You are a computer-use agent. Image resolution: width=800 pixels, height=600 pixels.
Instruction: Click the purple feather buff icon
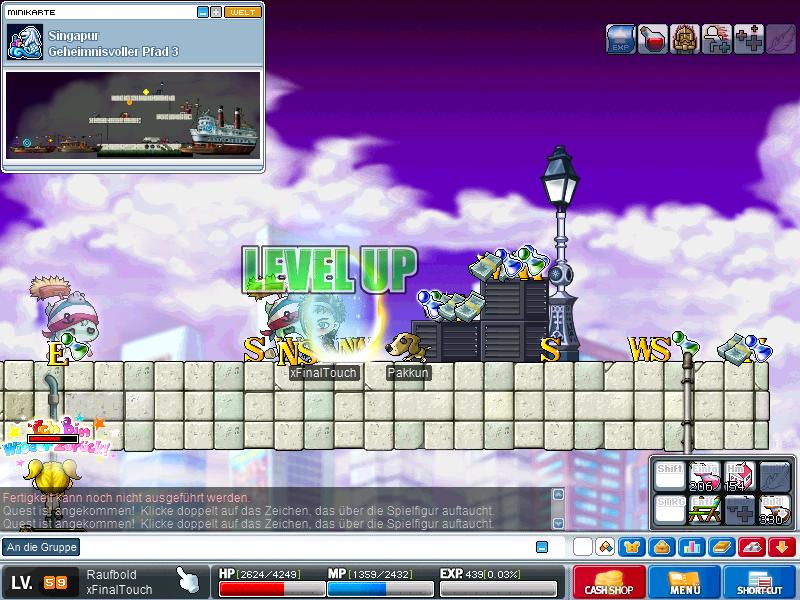pos(781,39)
